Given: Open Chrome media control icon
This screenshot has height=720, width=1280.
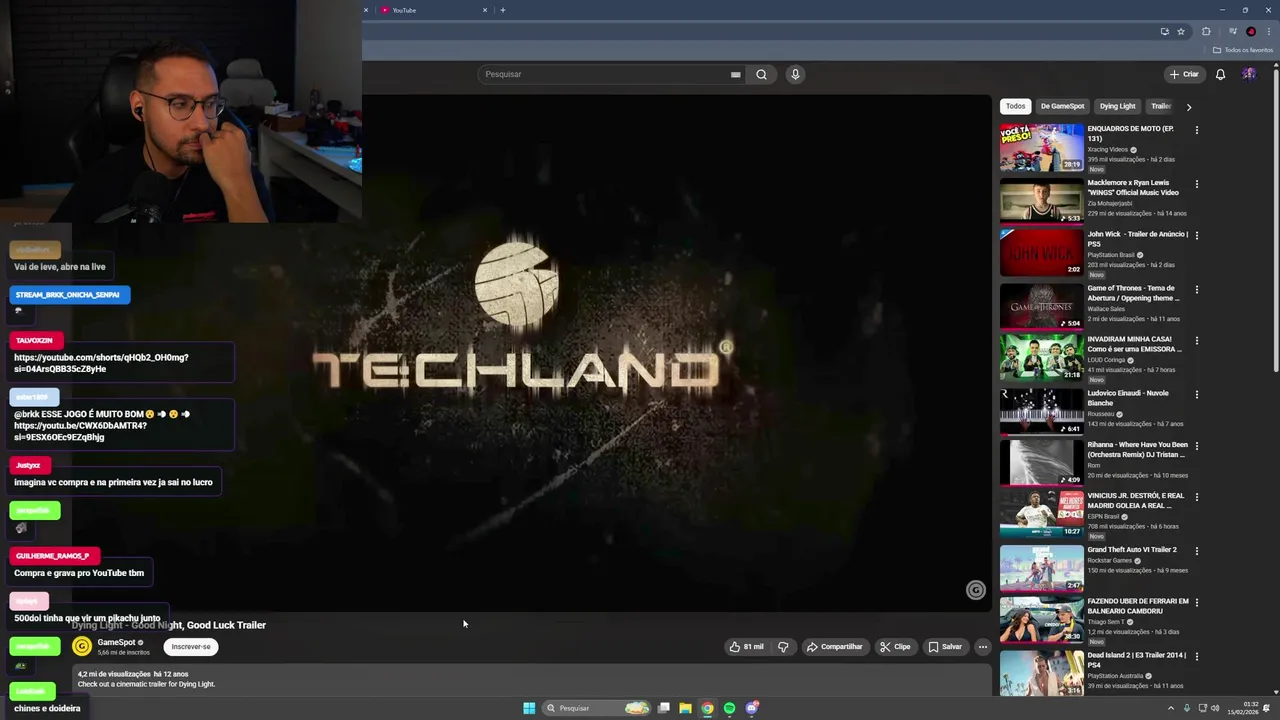Looking at the screenshot, I should tap(1233, 32).
